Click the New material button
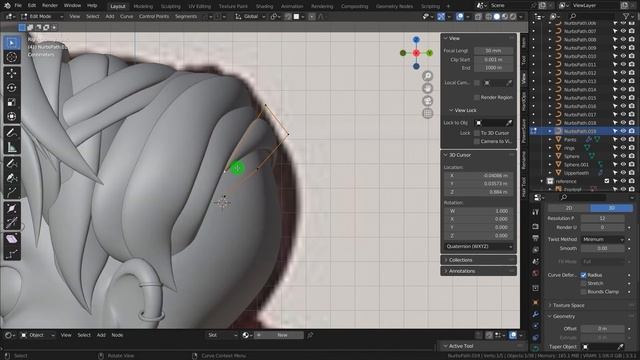Image resolution: width=640 pixels, height=360 pixels. click(x=279, y=335)
